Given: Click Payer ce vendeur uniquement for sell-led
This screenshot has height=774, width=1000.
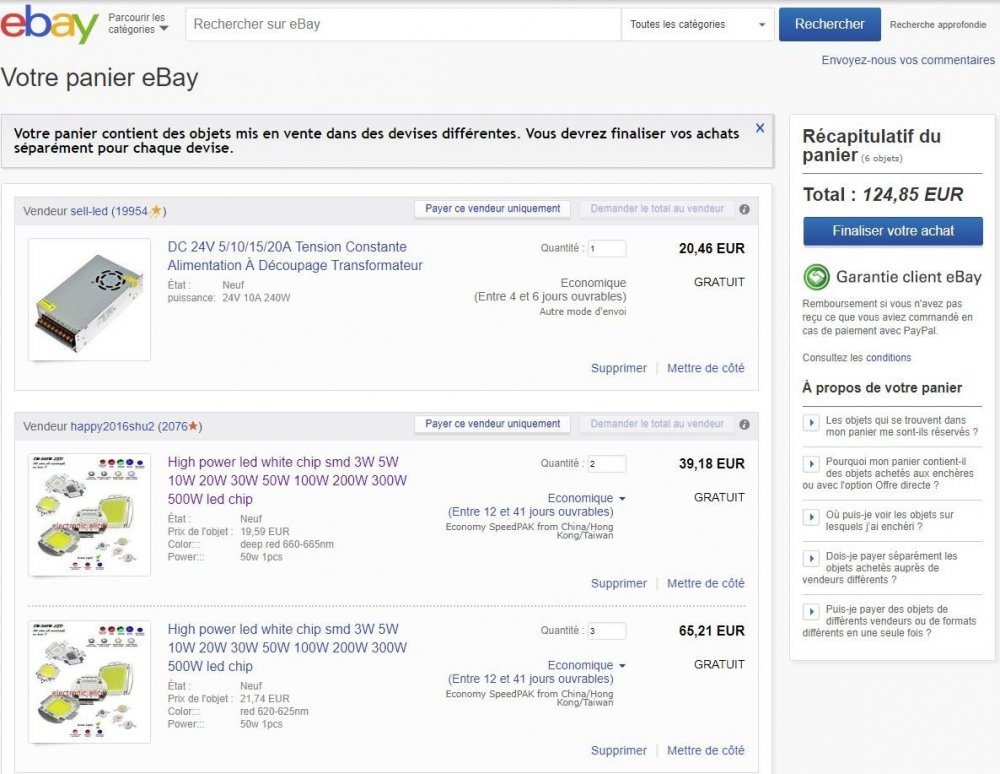Looking at the screenshot, I should click(x=492, y=208).
